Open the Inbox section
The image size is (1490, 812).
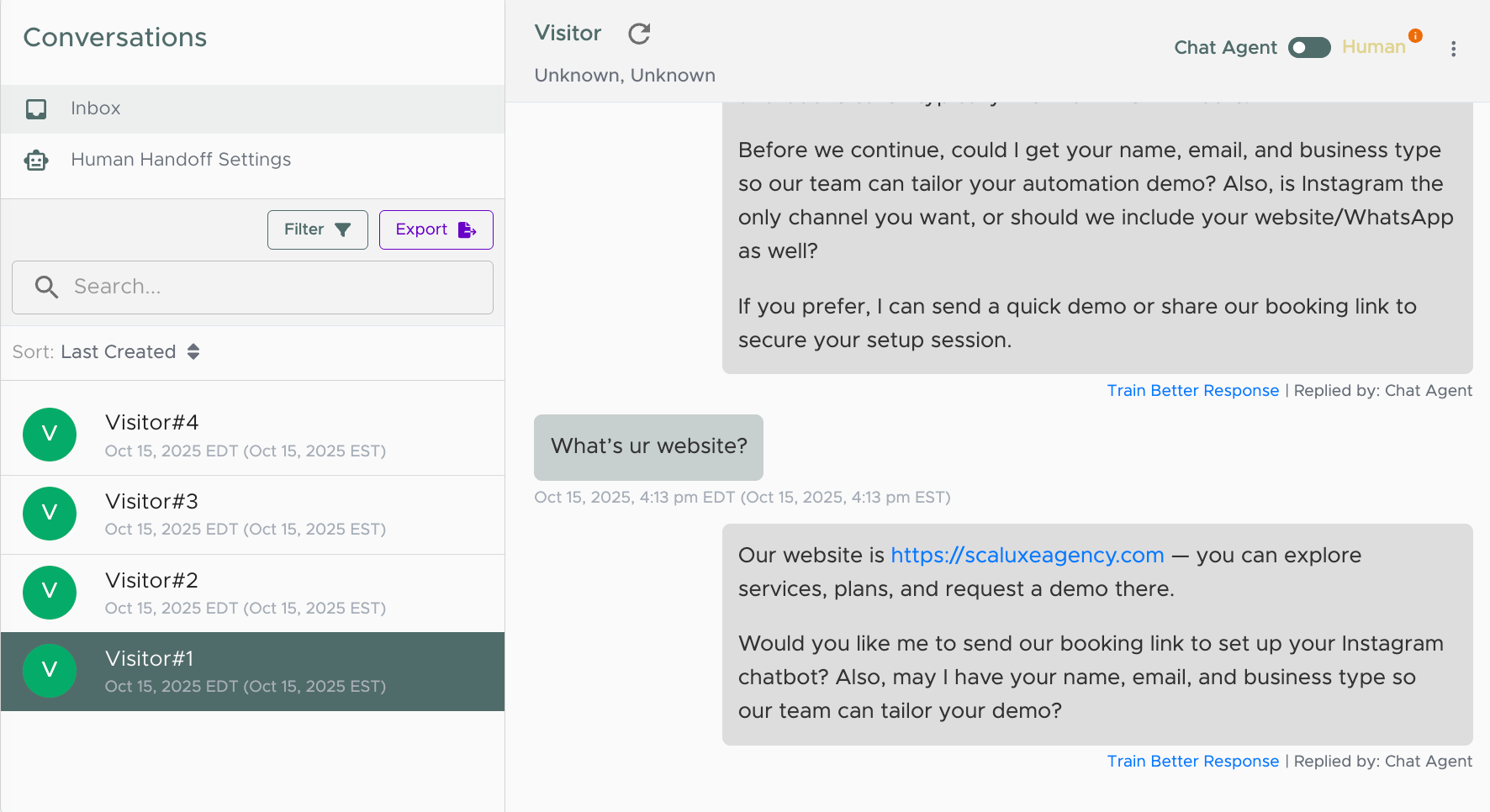96,108
